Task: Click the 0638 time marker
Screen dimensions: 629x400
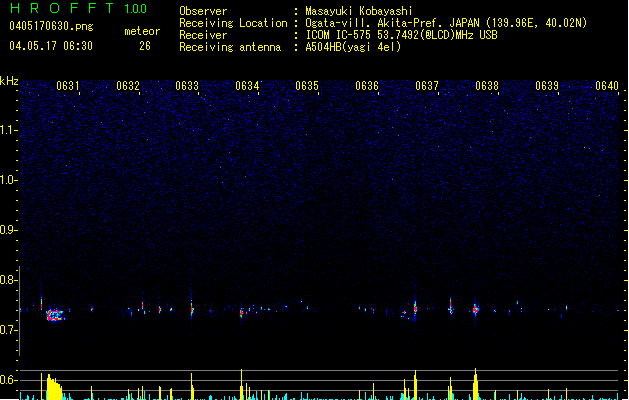Action: (x=487, y=86)
